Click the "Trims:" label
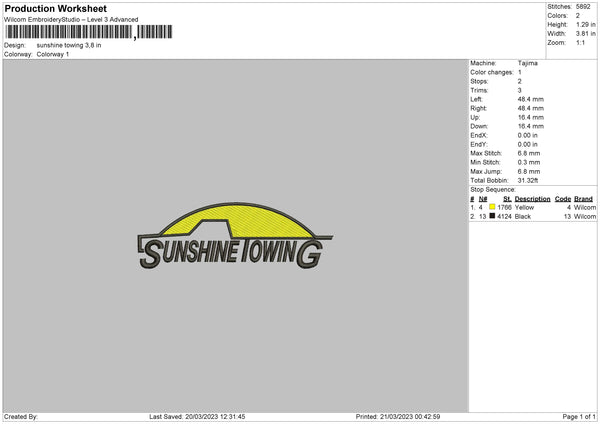 (x=479, y=90)
